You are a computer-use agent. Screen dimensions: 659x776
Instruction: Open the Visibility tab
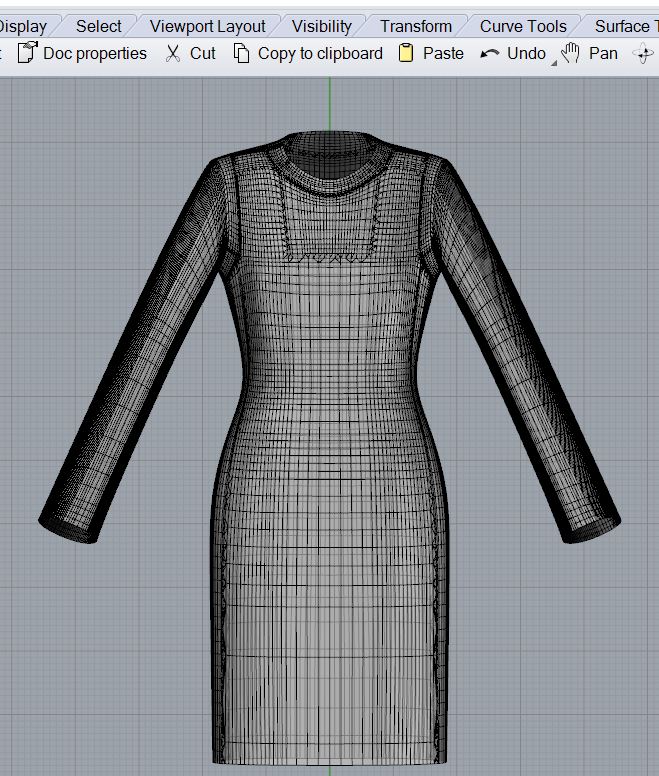pyautogui.click(x=322, y=26)
